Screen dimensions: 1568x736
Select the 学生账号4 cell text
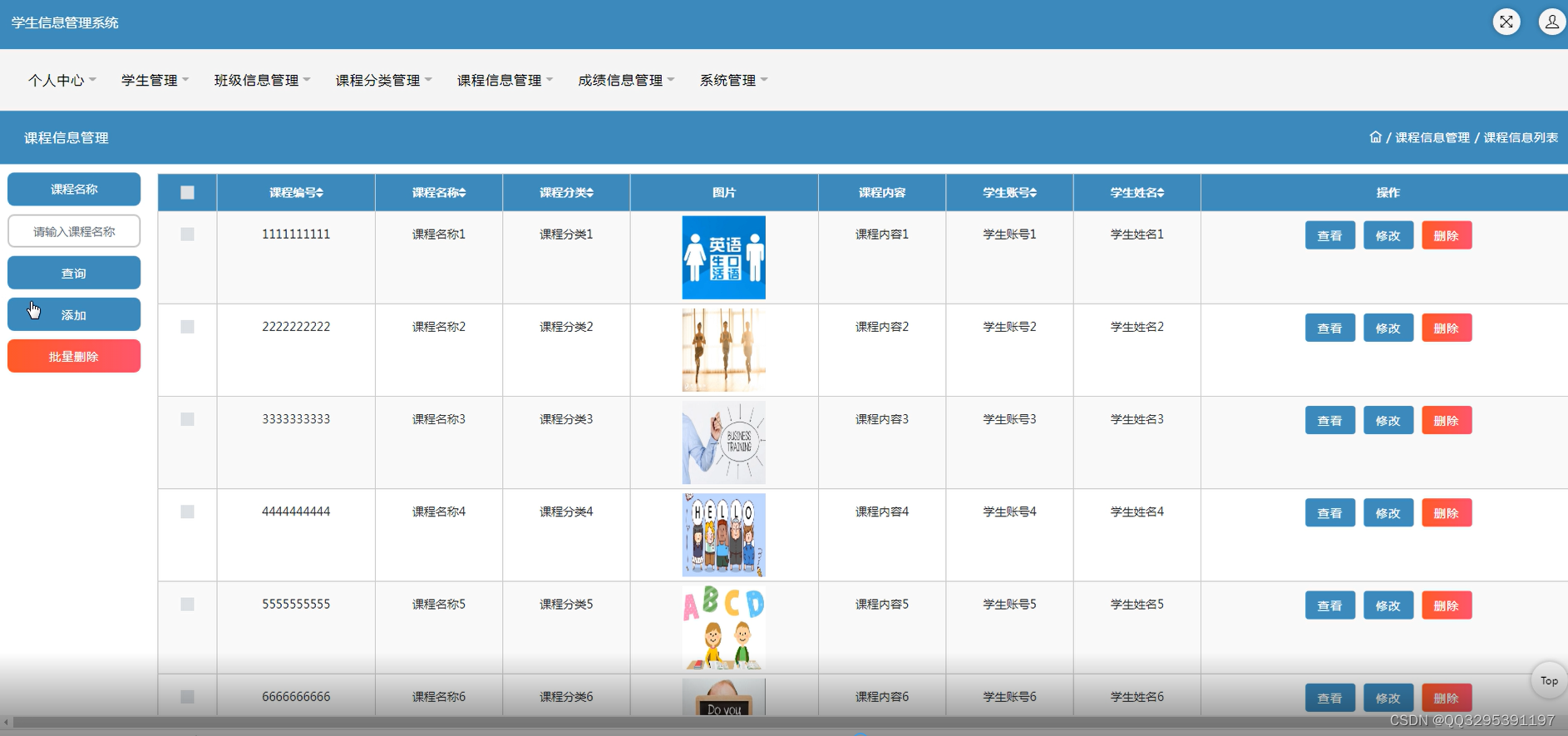click(1009, 511)
